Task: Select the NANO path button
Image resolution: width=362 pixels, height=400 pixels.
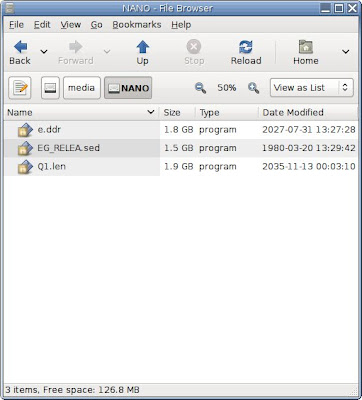Action: [x=128, y=88]
